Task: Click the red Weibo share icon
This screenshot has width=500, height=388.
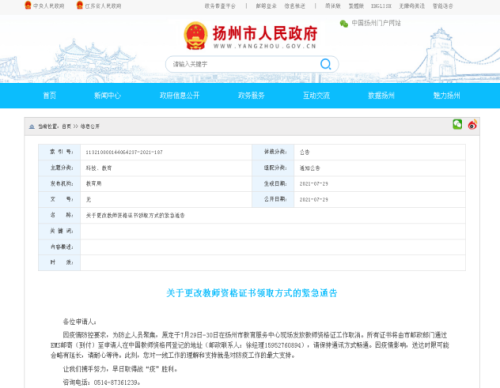Action: [x=472, y=125]
